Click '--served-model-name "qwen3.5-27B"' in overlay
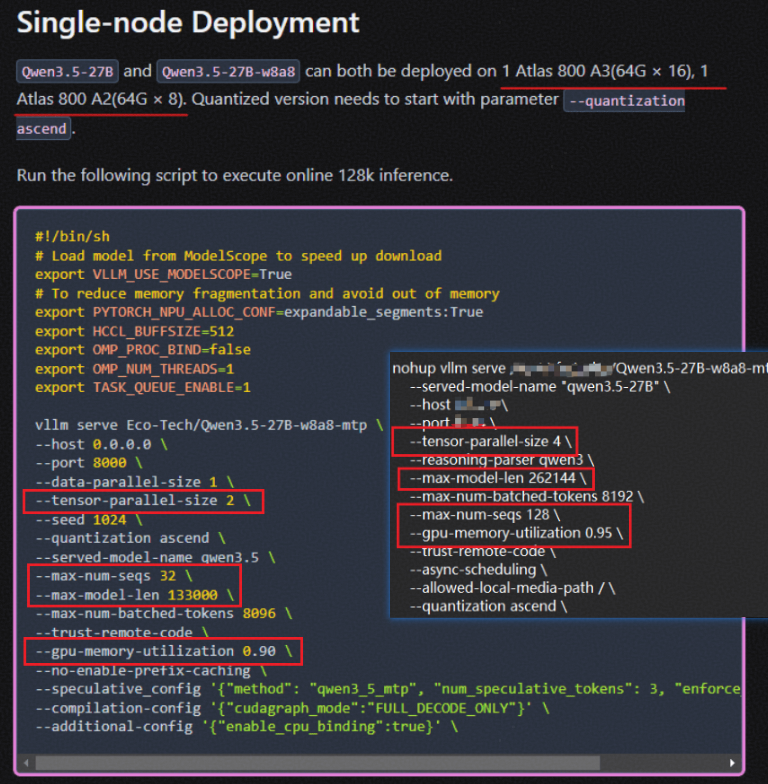The image size is (768, 784). [540, 386]
